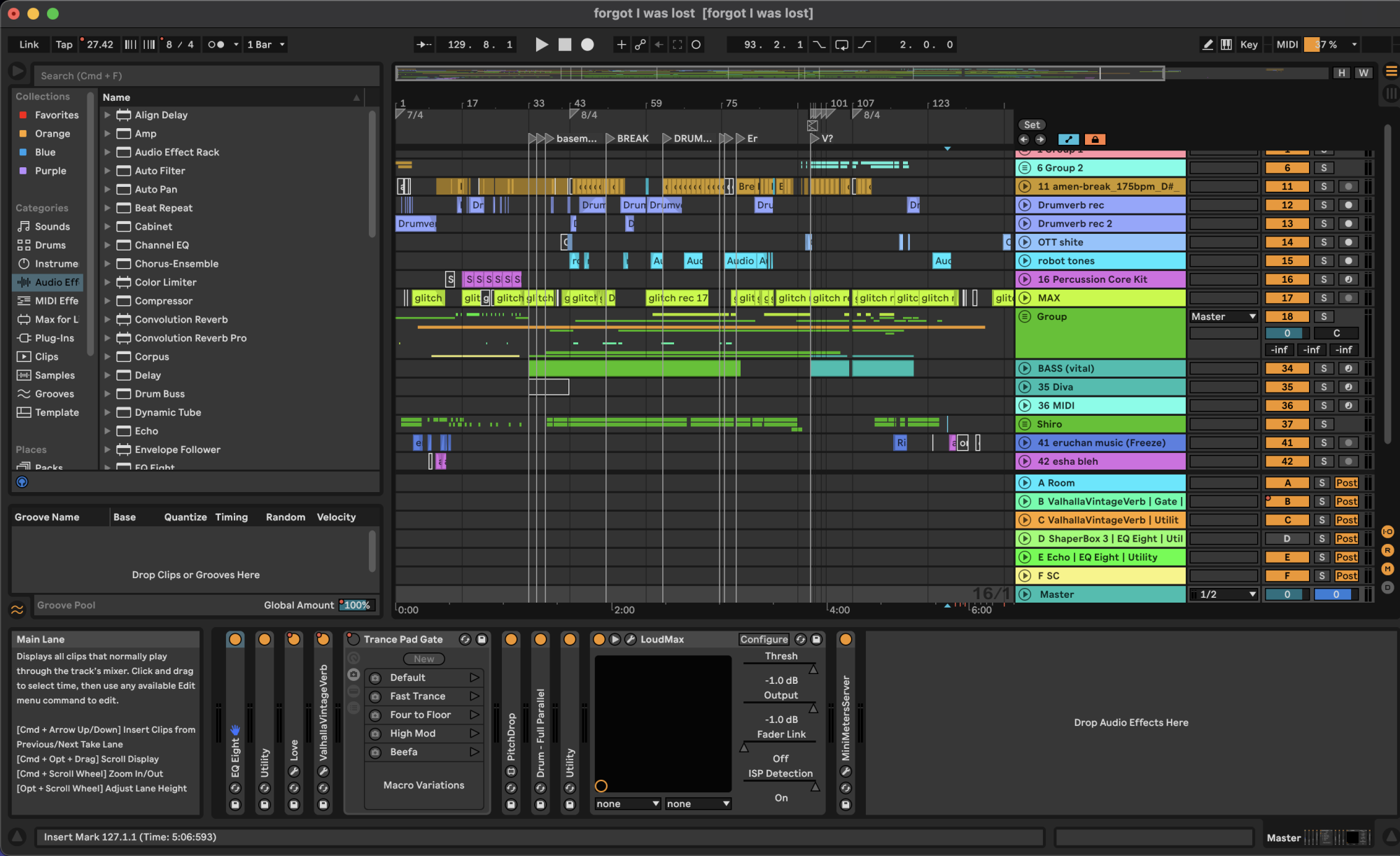Click the Set locator button

tap(1032, 125)
